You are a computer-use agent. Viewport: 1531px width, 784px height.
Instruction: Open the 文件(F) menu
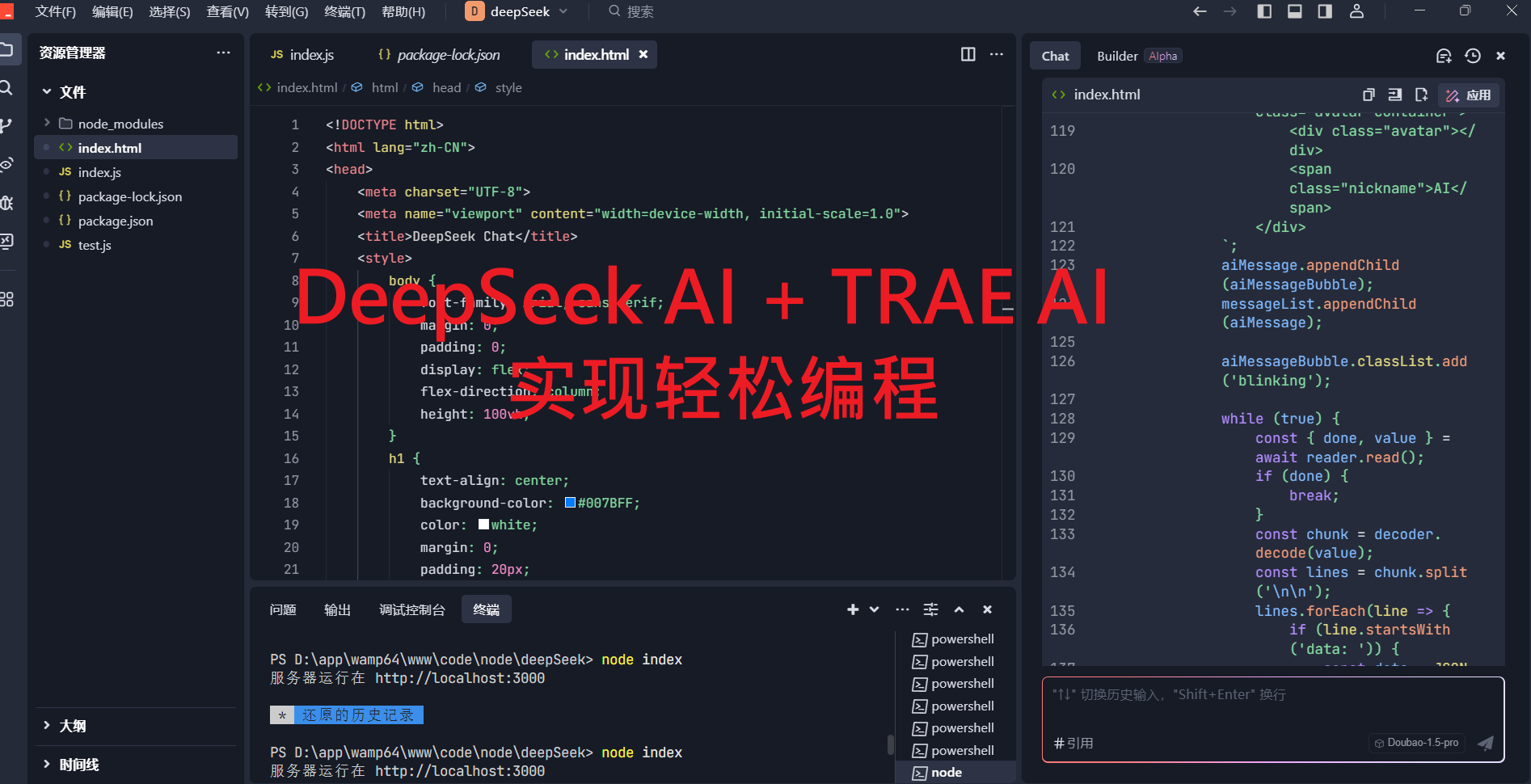coord(55,11)
